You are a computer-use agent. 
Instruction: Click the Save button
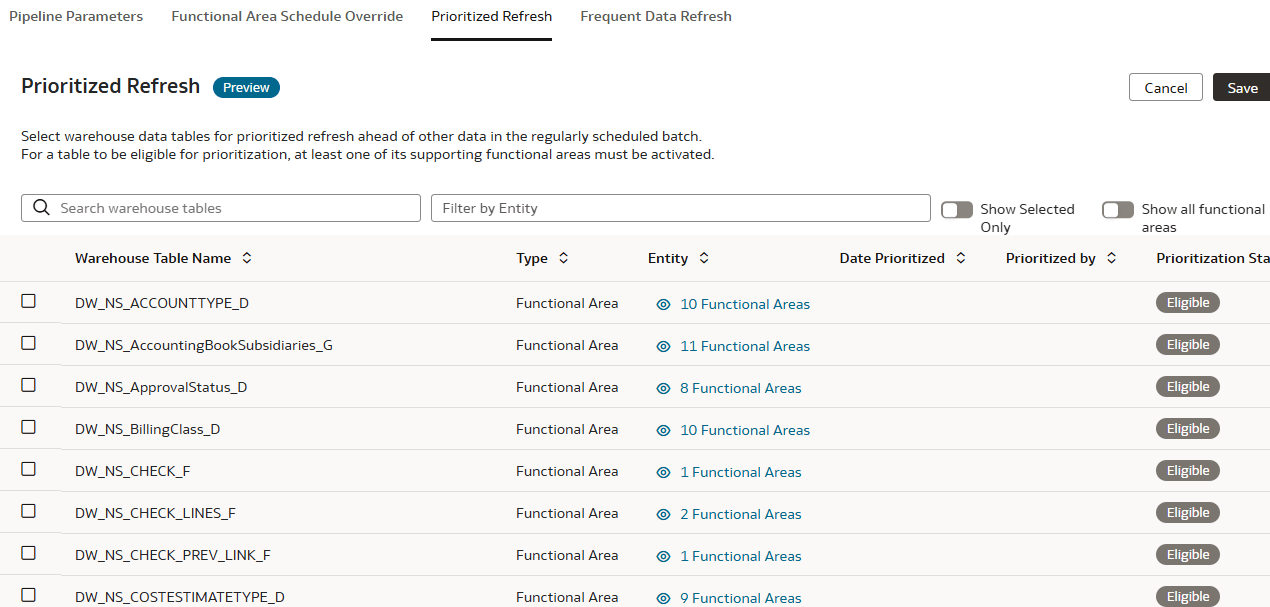1242,88
